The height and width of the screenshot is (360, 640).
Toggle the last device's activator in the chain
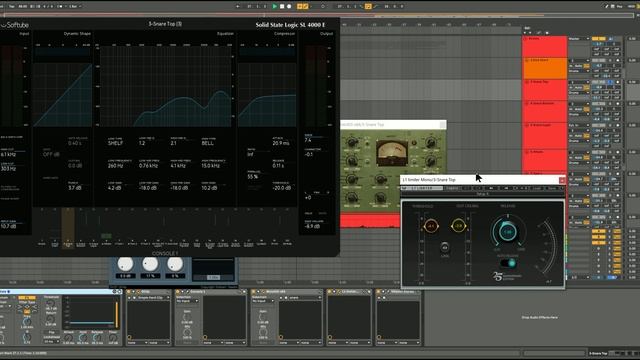[x=379, y=292]
